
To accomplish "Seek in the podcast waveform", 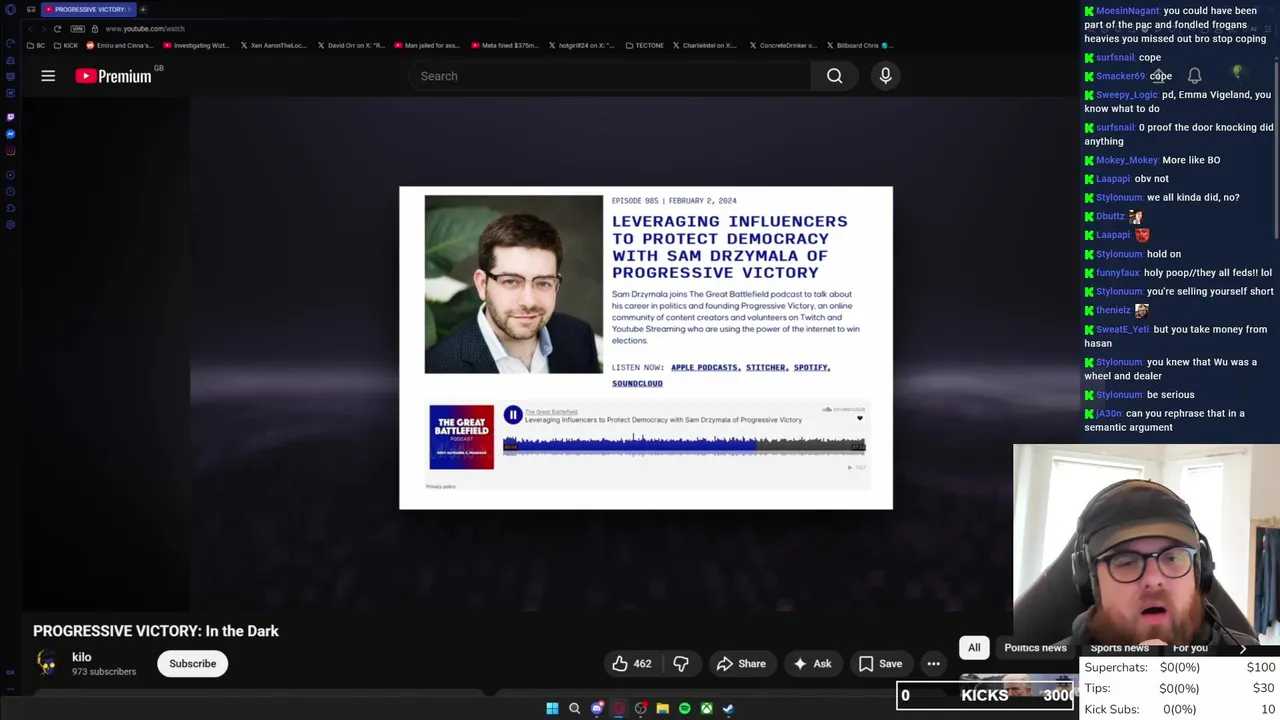I will click(684, 446).
